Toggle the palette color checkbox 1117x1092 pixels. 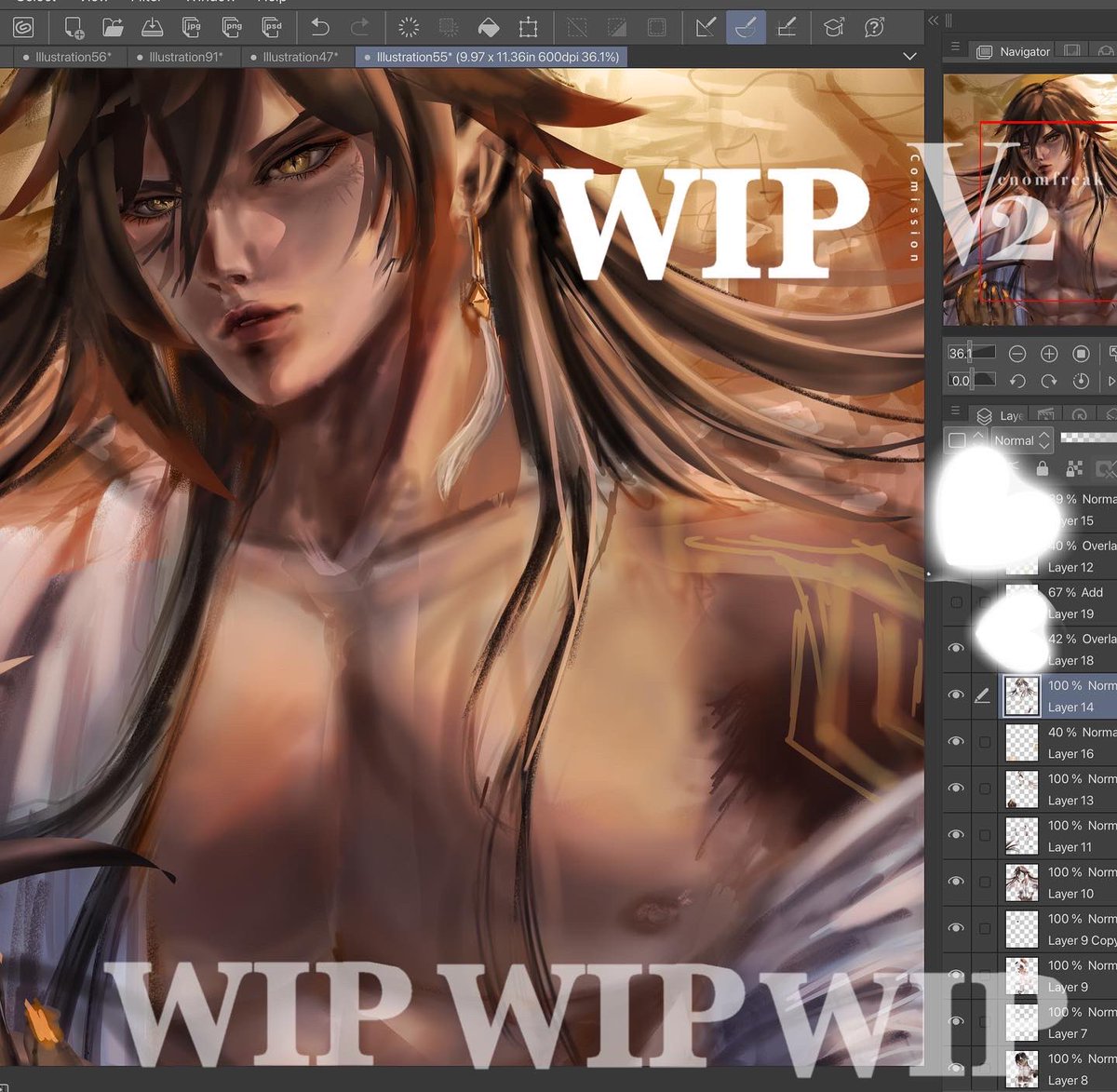(x=957, y=440)
